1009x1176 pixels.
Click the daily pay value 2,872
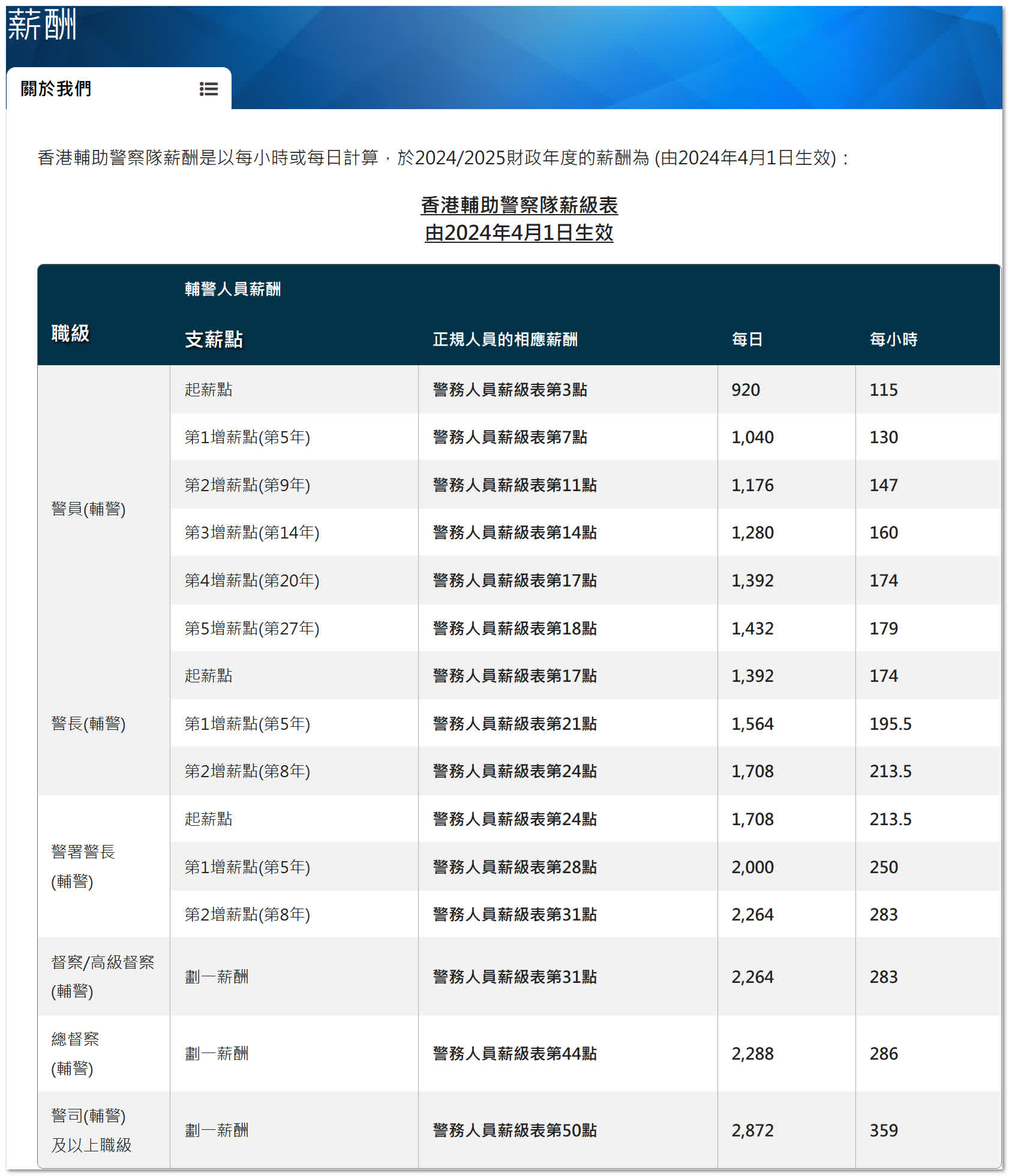click(752, 1130)
